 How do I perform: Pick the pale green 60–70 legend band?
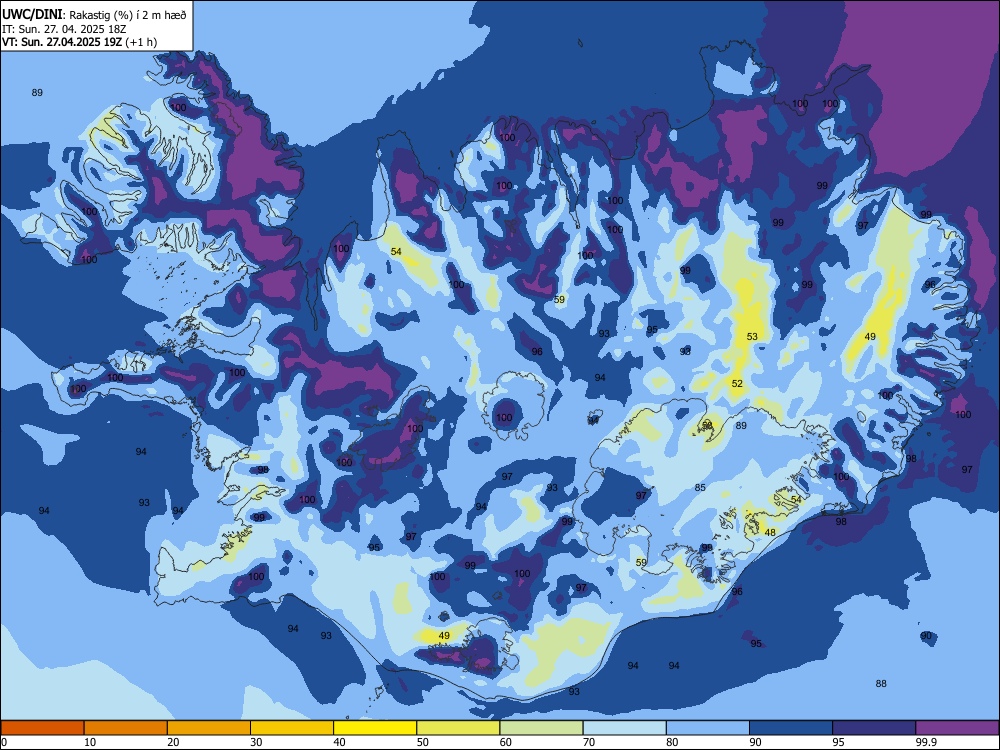[x=541, y=727]
